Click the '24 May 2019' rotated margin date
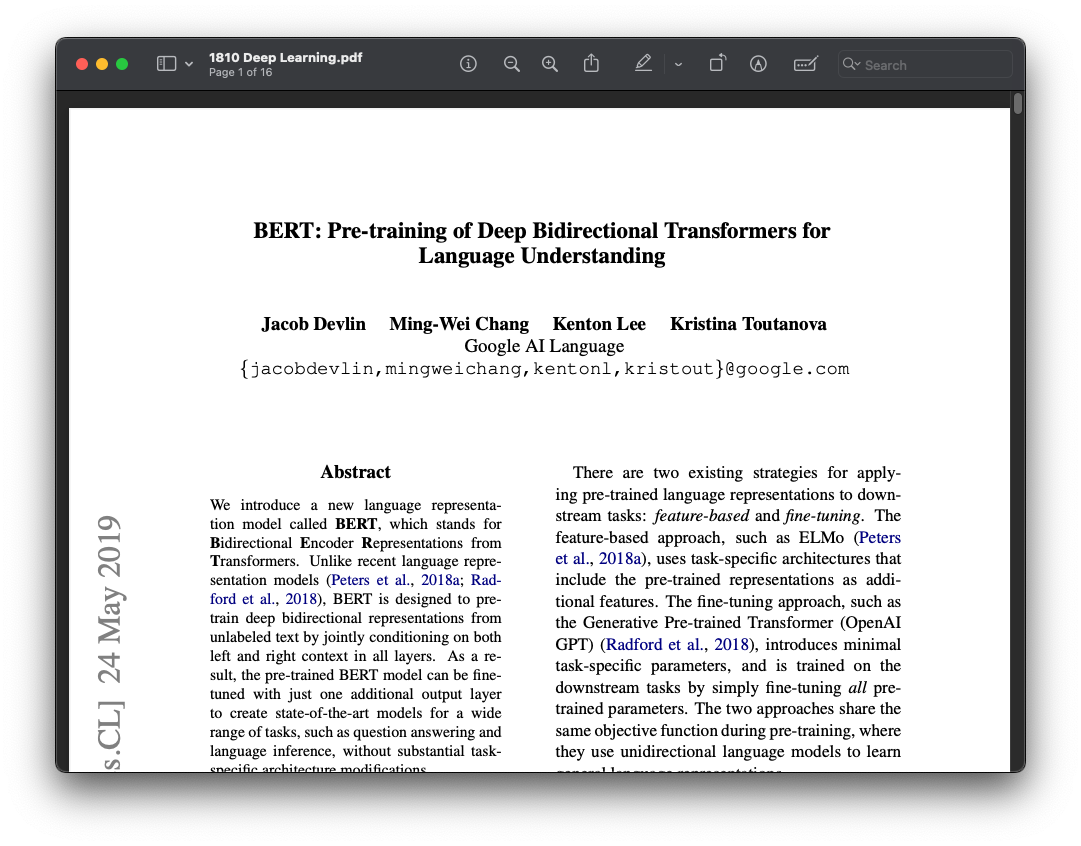Image resolution: width=1081 pixels, height=846 pixels. [x=109, y=599]
